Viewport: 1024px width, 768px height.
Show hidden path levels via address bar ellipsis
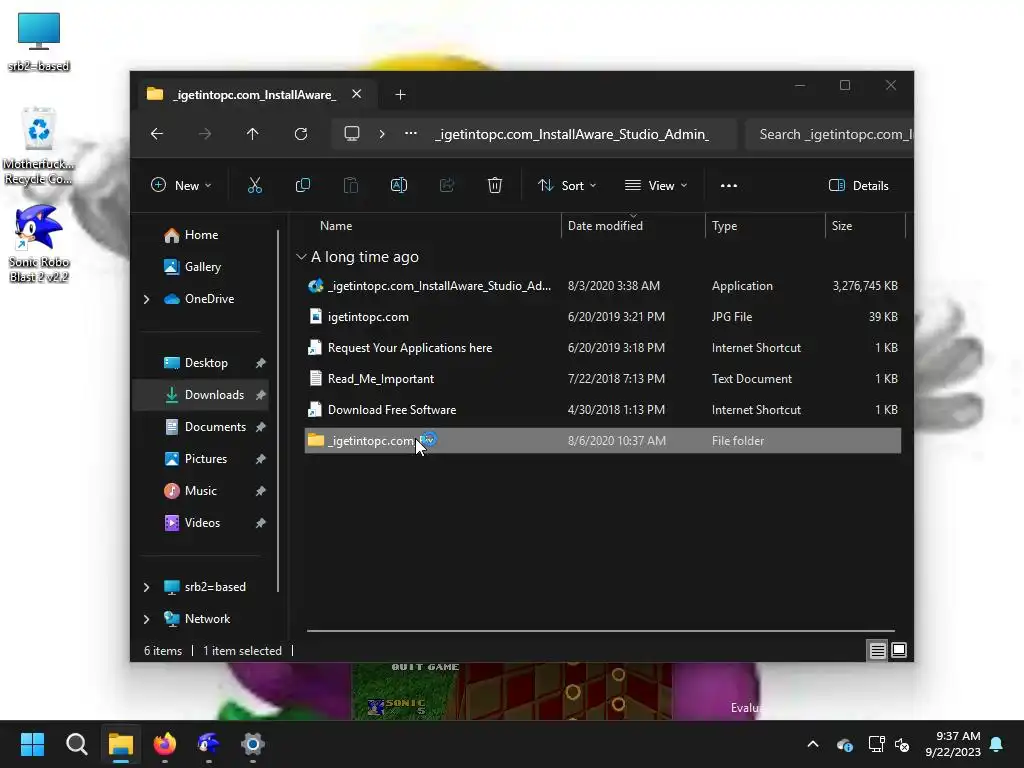pyautogui.click(x=411, y=134)
